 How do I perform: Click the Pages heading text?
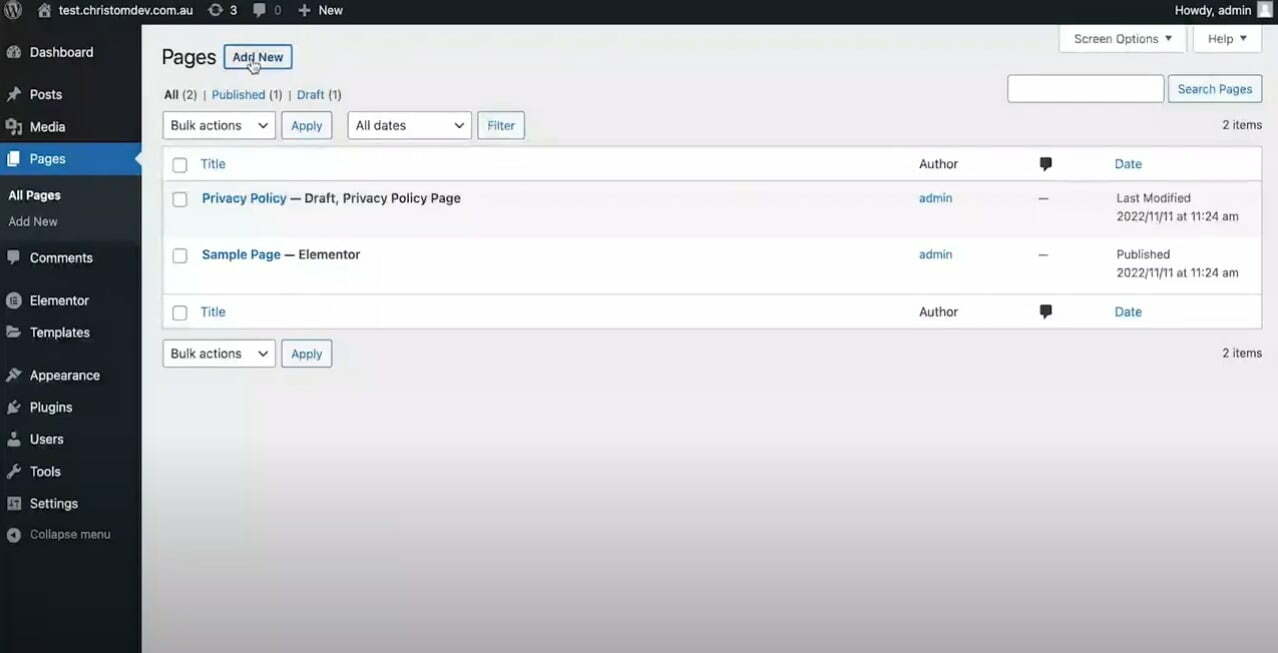pyautogui.click(x=189, y=57)
